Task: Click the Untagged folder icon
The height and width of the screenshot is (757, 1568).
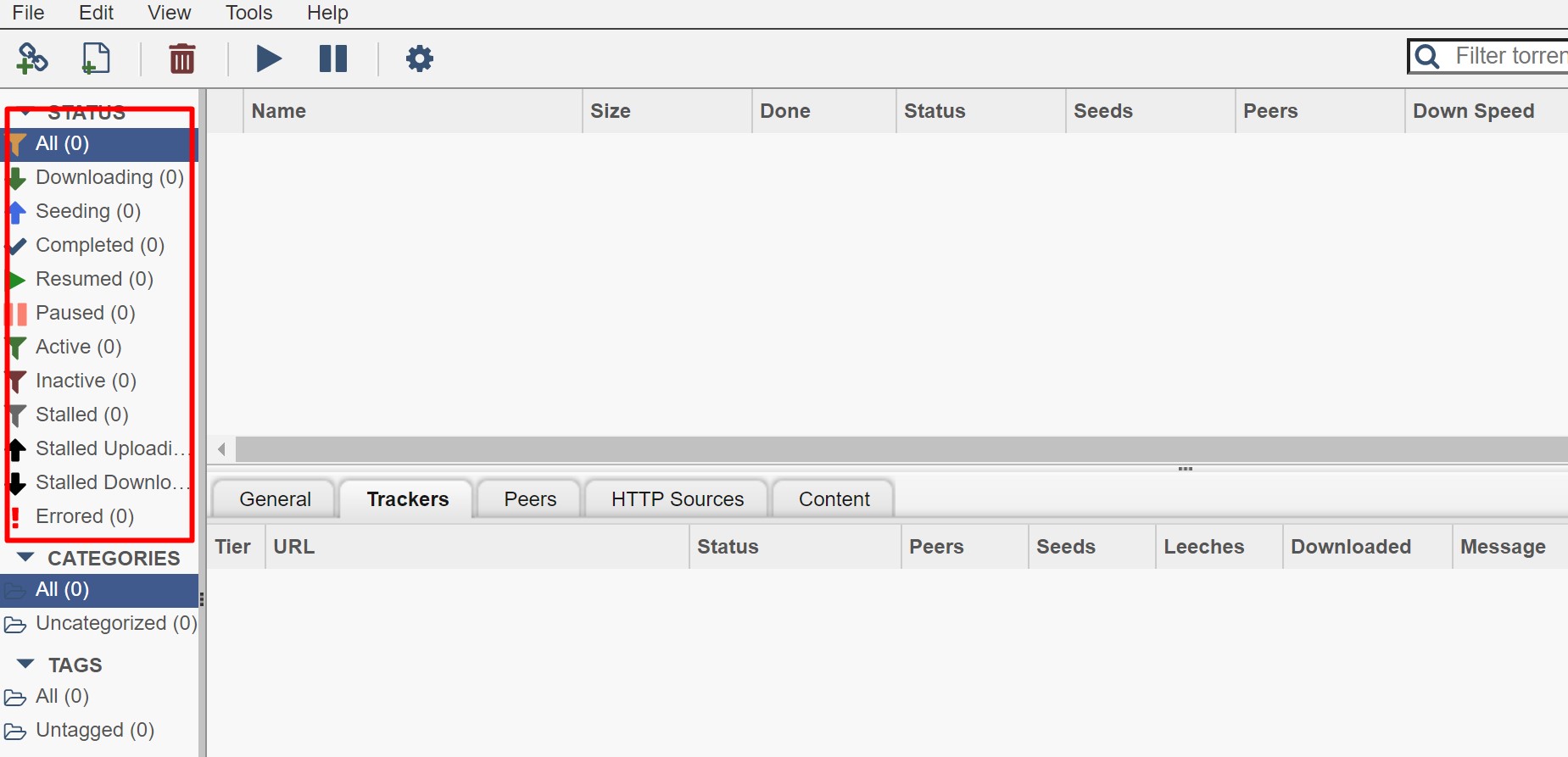Action: pyautogui.click(x=15, y=732)
